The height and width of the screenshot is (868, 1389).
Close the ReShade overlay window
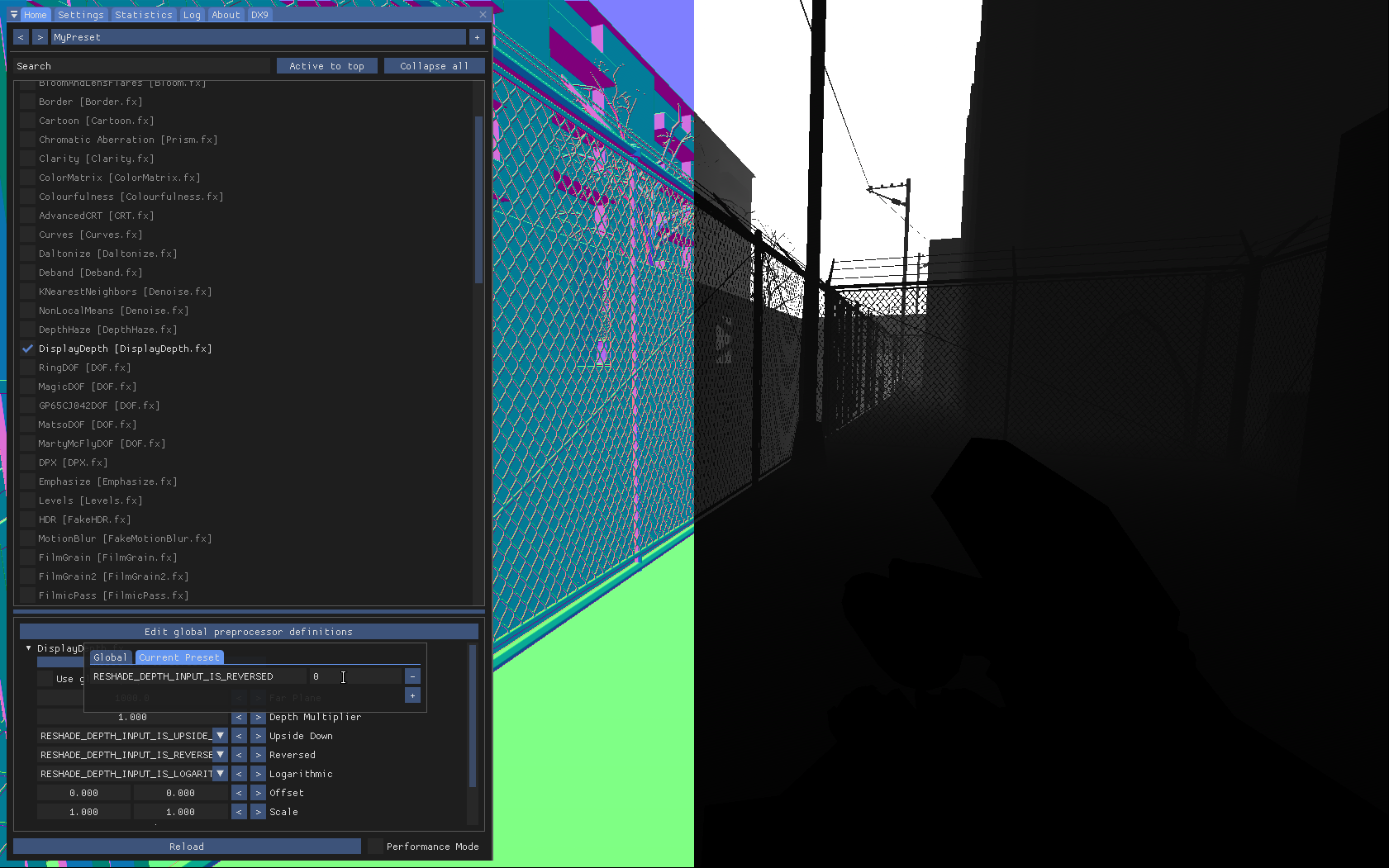[x=483, y=14]
